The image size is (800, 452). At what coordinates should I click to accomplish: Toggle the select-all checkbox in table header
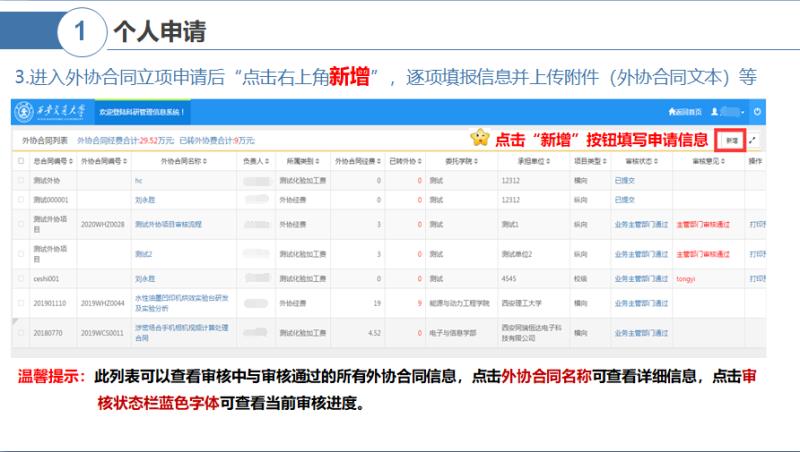pyautogui.click(x=21, y=161)
